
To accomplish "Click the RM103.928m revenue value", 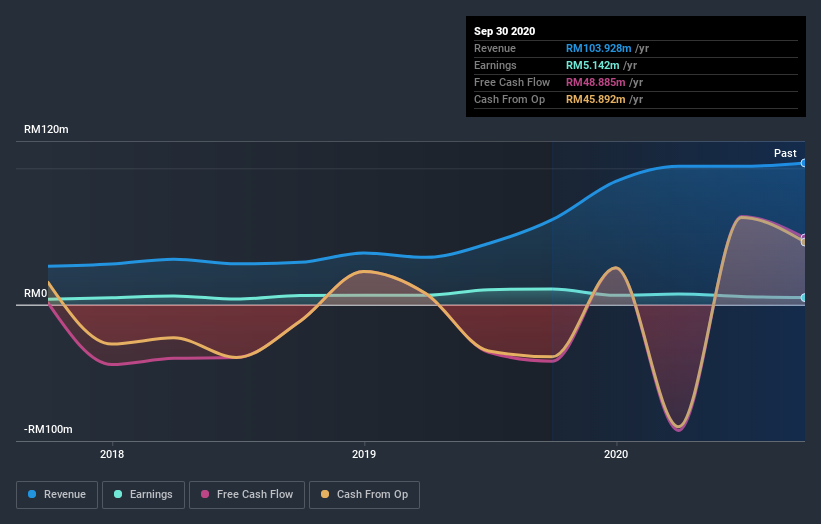I will pyautogui.click(x=598, y=48).
